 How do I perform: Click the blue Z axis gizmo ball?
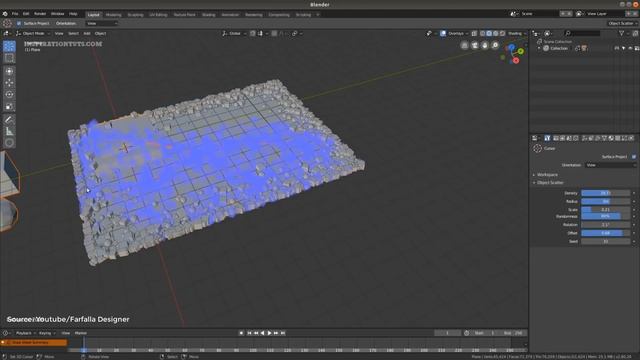pyautogui.click(x=511, y=48)
